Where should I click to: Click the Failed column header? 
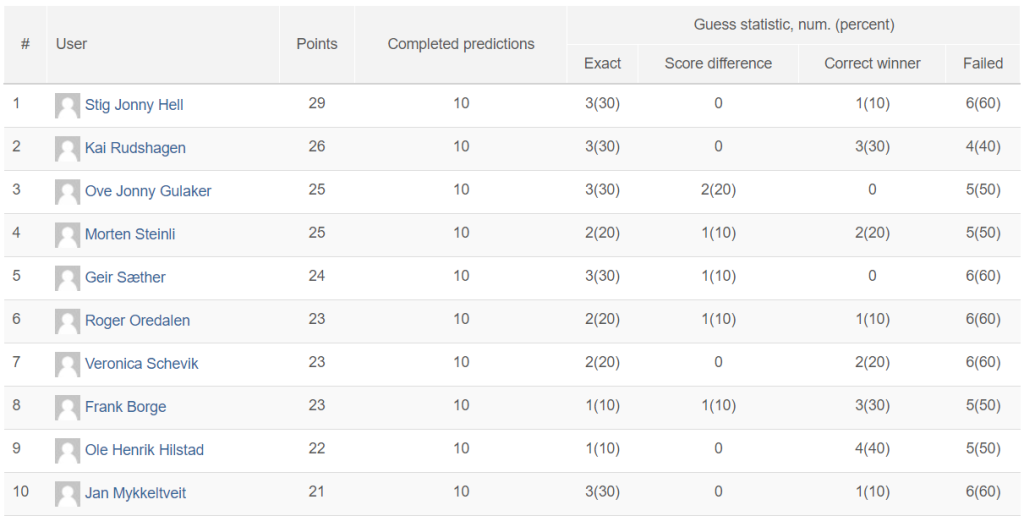983,63
